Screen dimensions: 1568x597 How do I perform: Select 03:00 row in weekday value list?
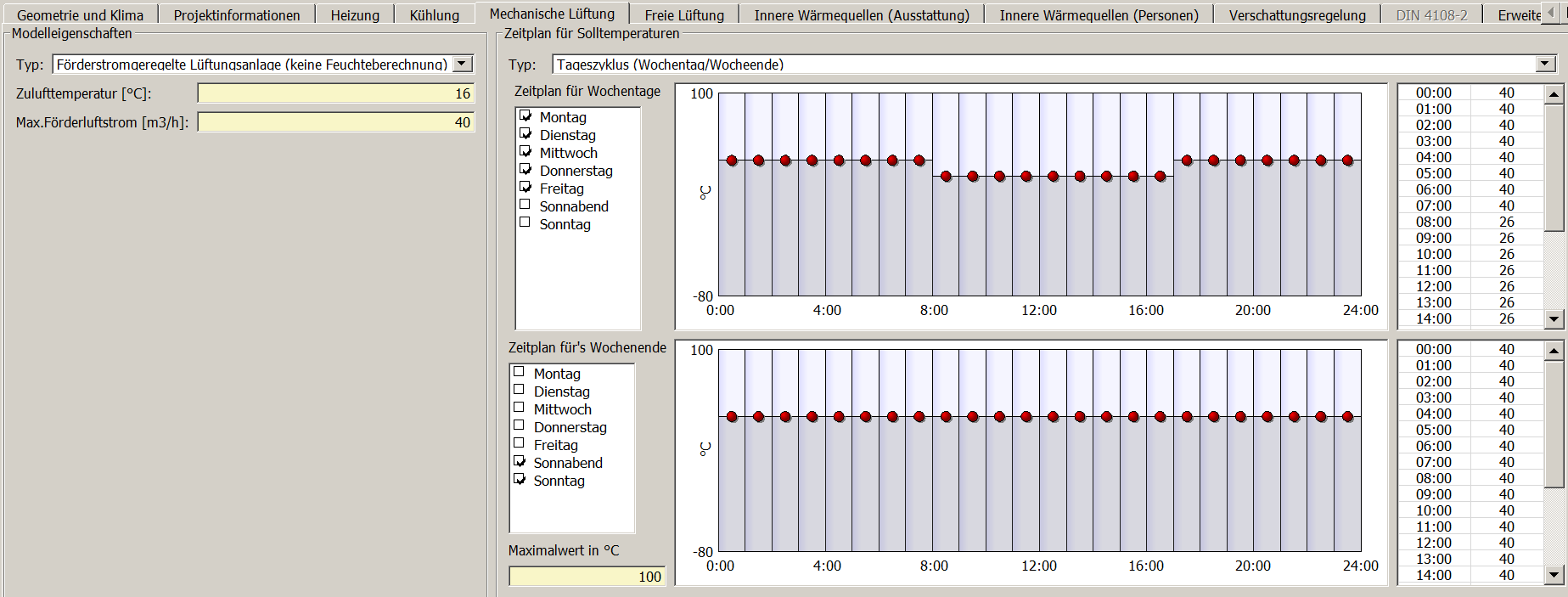tap(1470, 141)
